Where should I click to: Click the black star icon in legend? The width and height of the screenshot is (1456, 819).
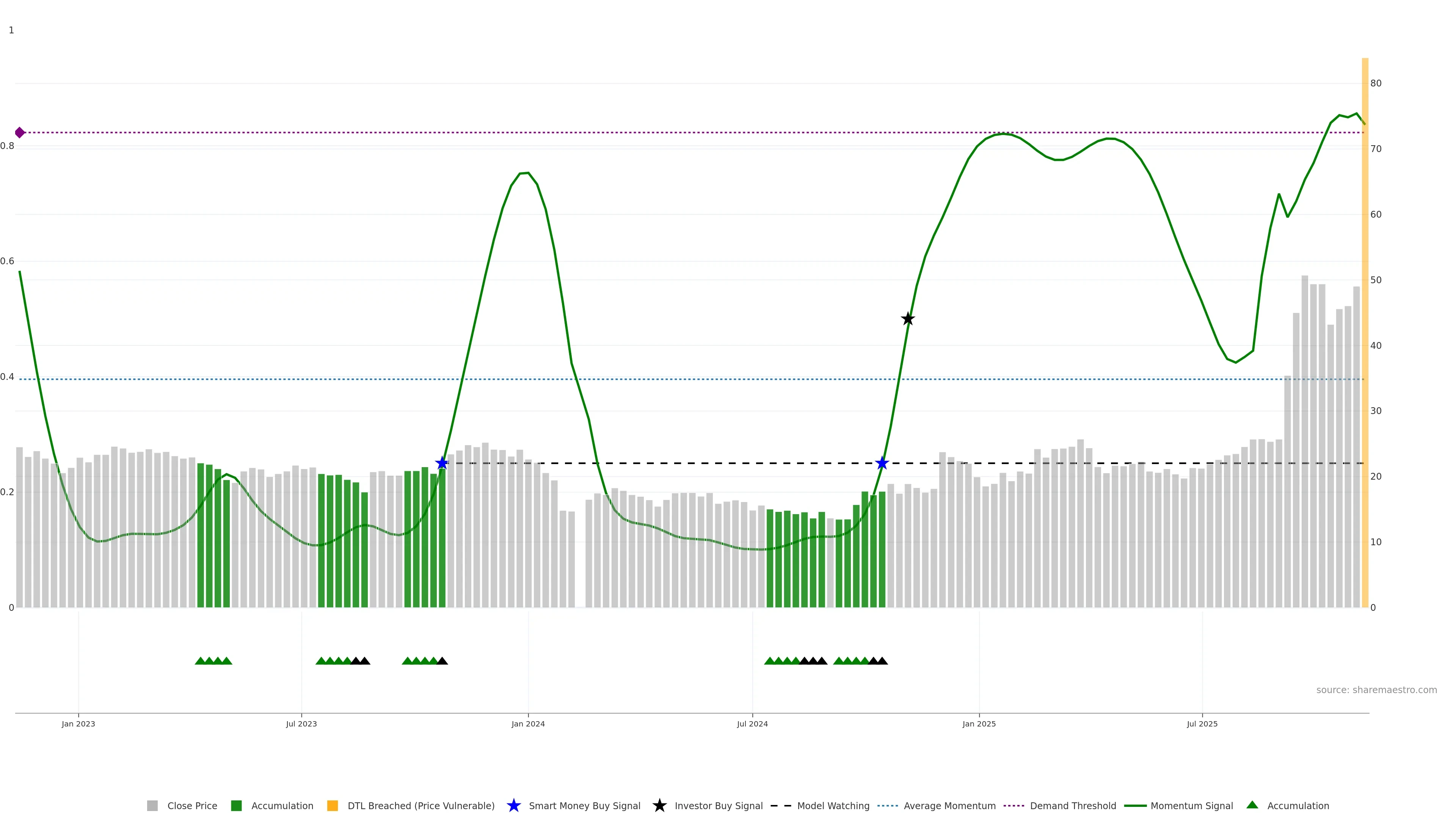659,805
